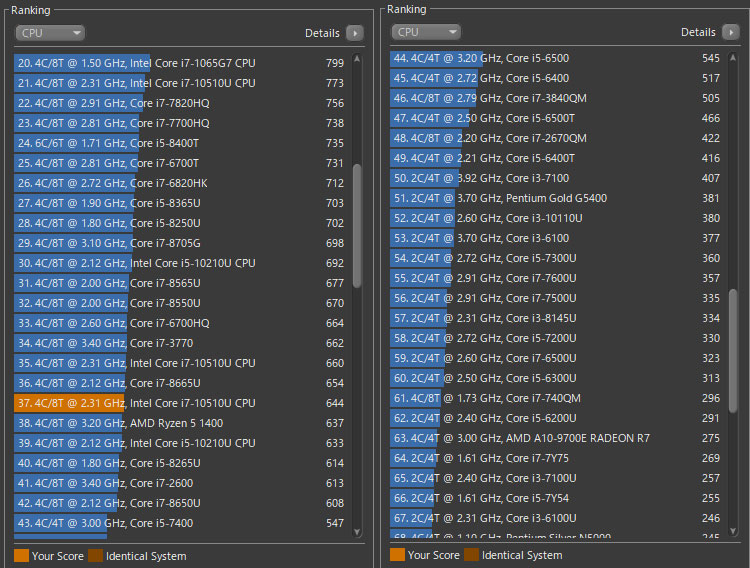Image resolution: width=750 pixels, height=568 pixels.
Task: Click the brown Identical System swatch in left panel
Action: coord(96,556)
